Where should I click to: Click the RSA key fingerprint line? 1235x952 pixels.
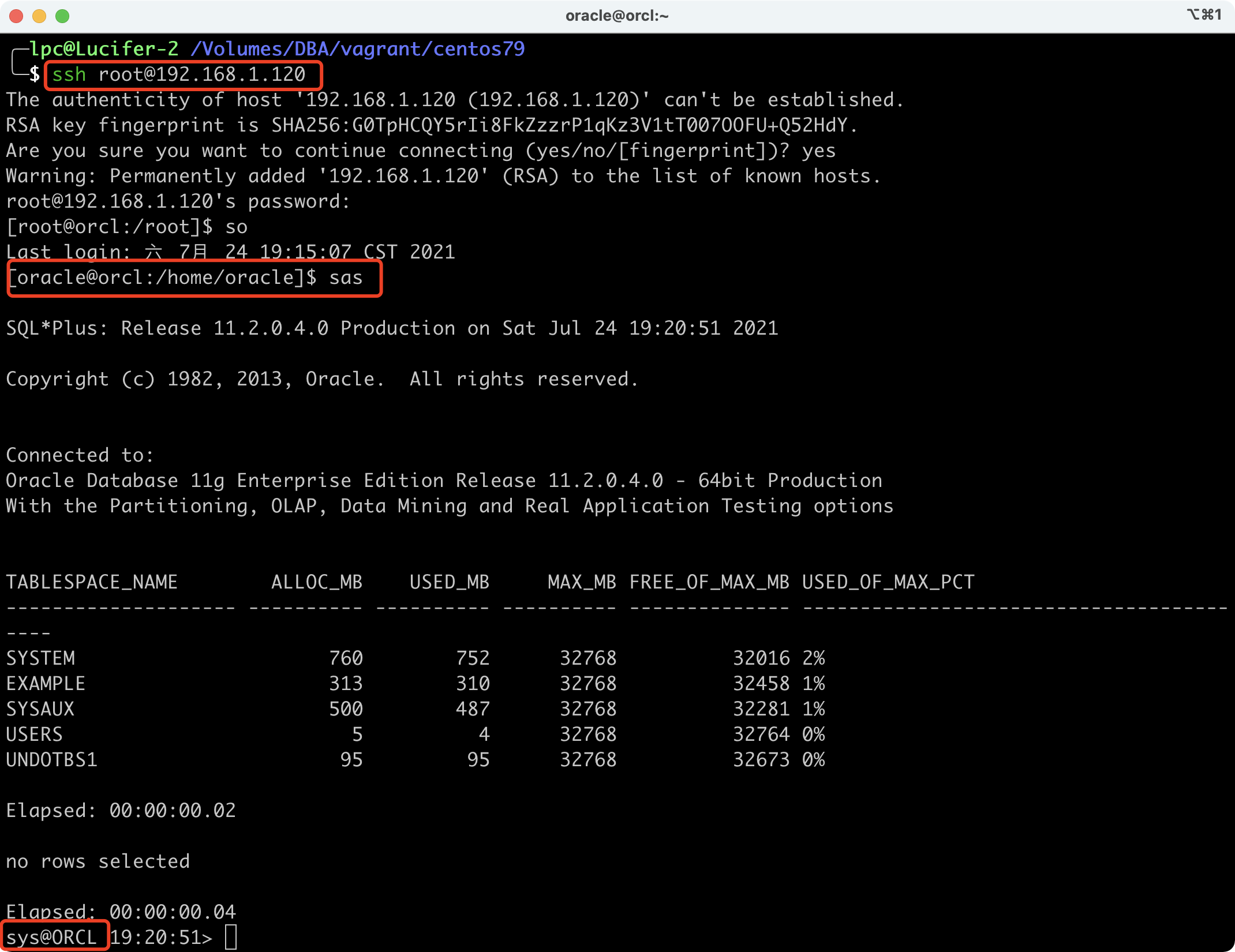tap(432, 125)
